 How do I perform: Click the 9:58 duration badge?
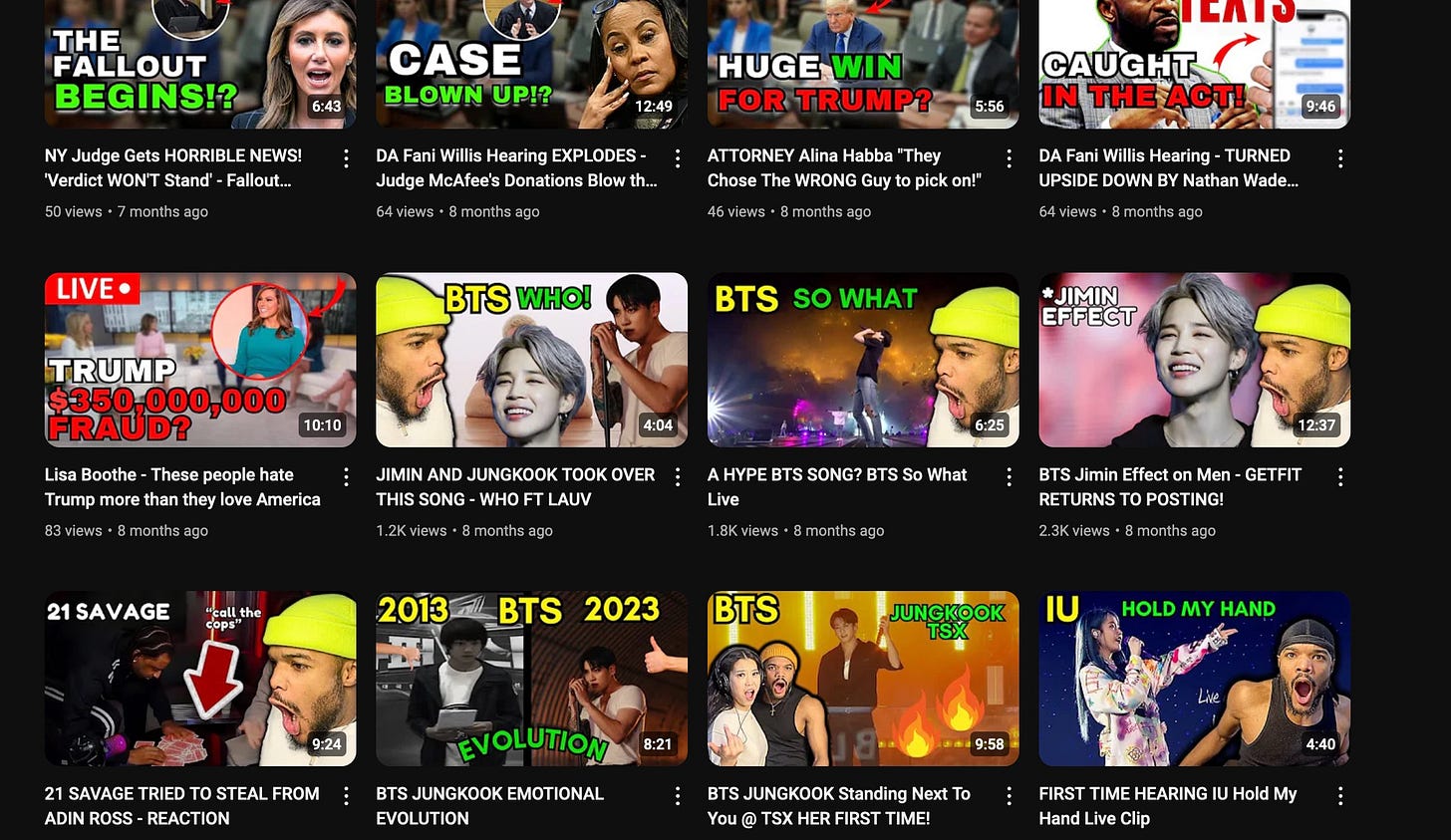click(x=990, y=744)
